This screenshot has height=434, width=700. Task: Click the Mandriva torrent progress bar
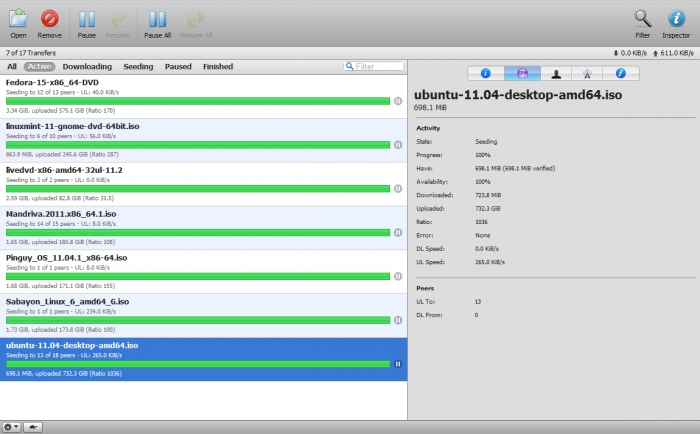point(198,232)
